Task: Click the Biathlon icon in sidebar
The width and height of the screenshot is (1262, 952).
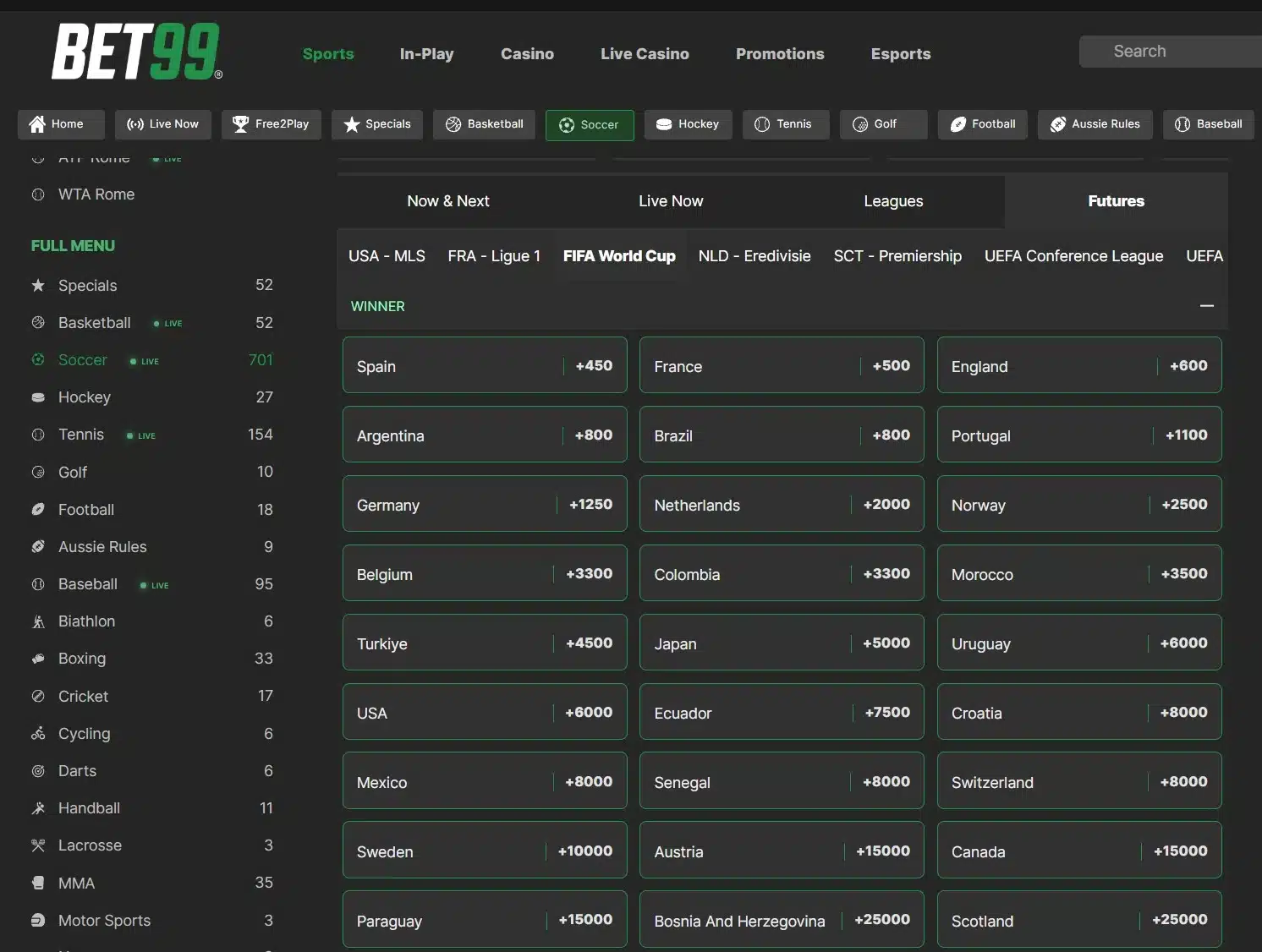Action: [38, 621]
